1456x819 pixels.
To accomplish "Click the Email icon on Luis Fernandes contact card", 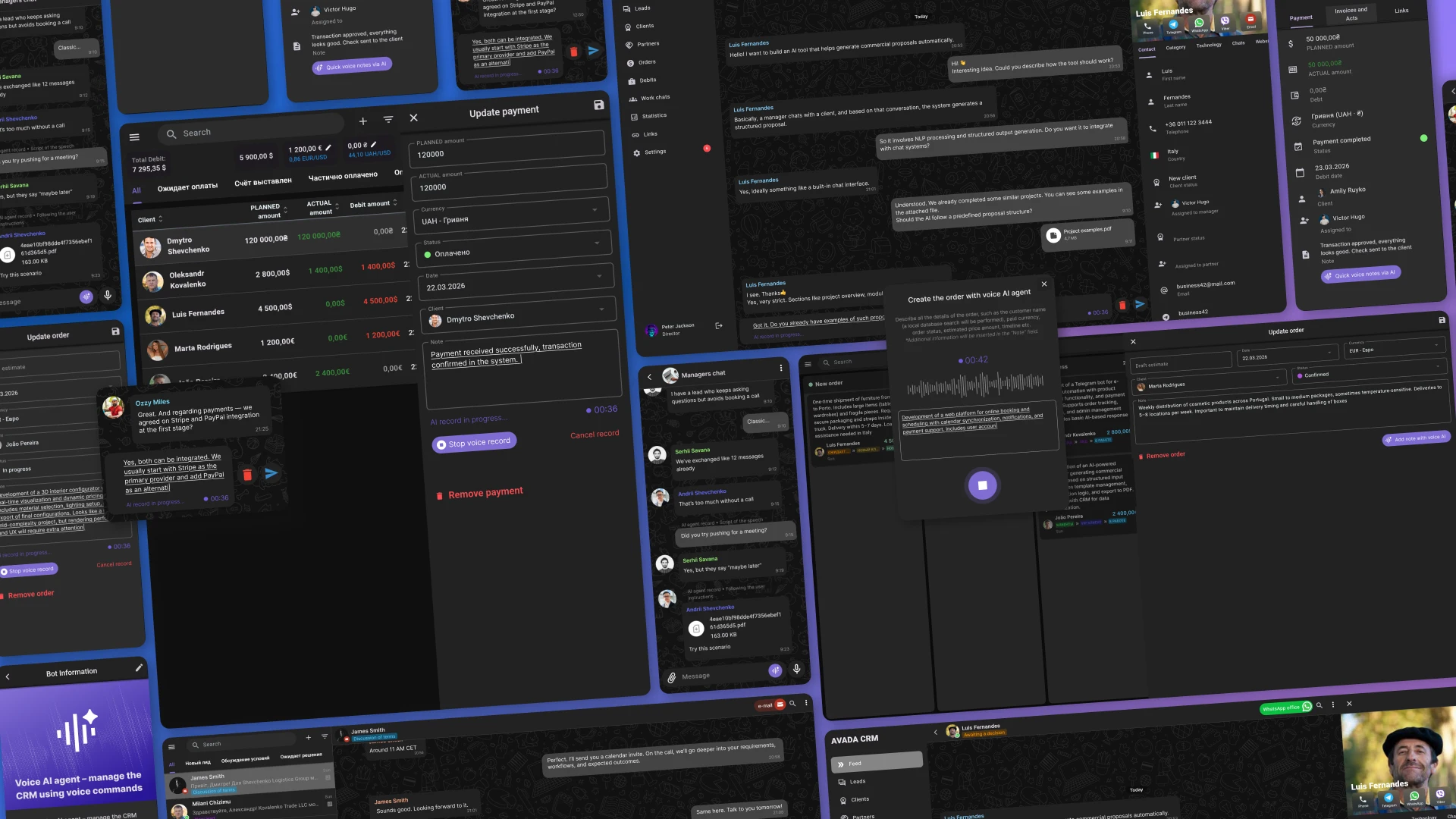I will (1251, 21).
